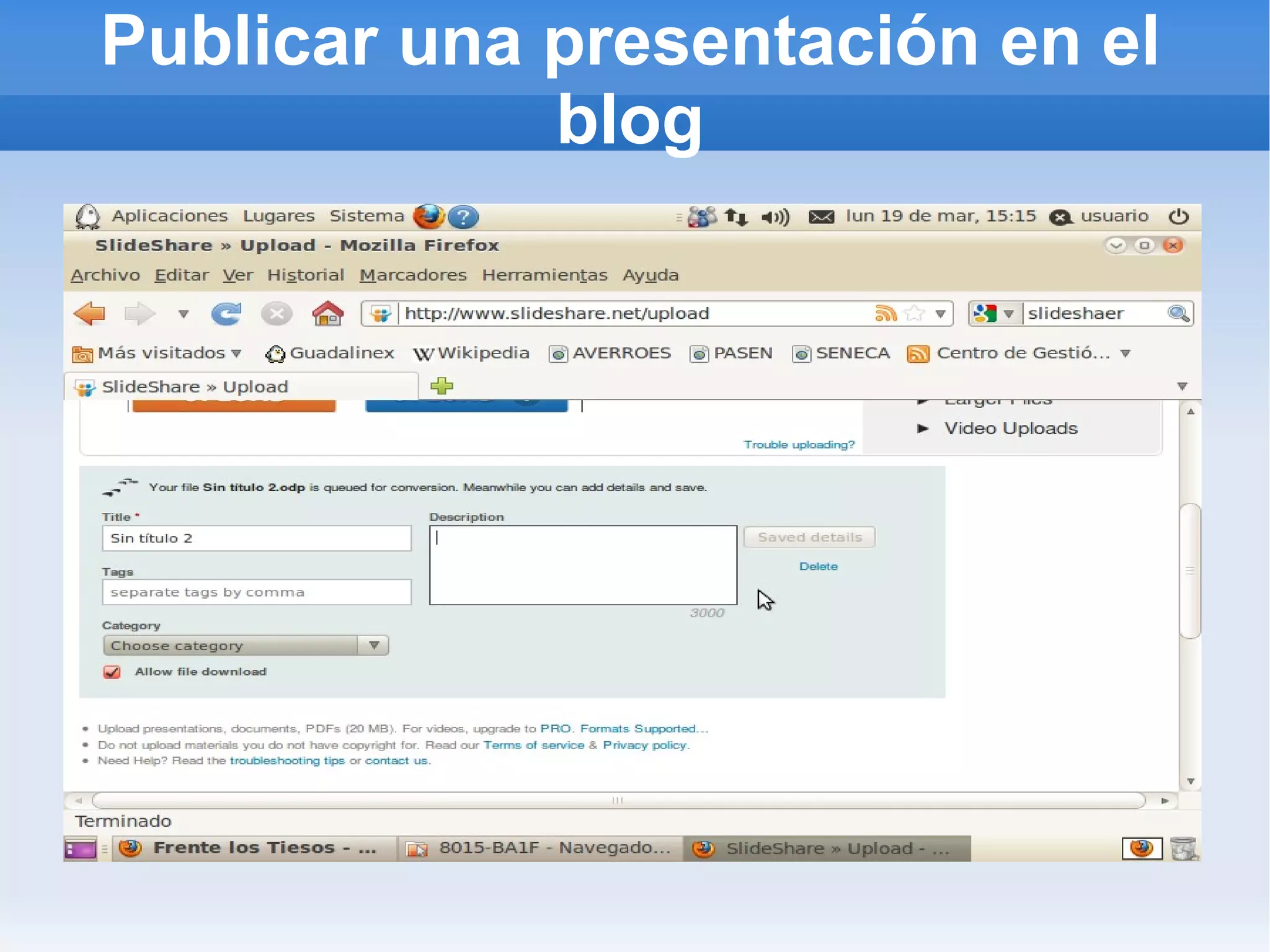
Task: Click the Tags input field
Action: 256,592
